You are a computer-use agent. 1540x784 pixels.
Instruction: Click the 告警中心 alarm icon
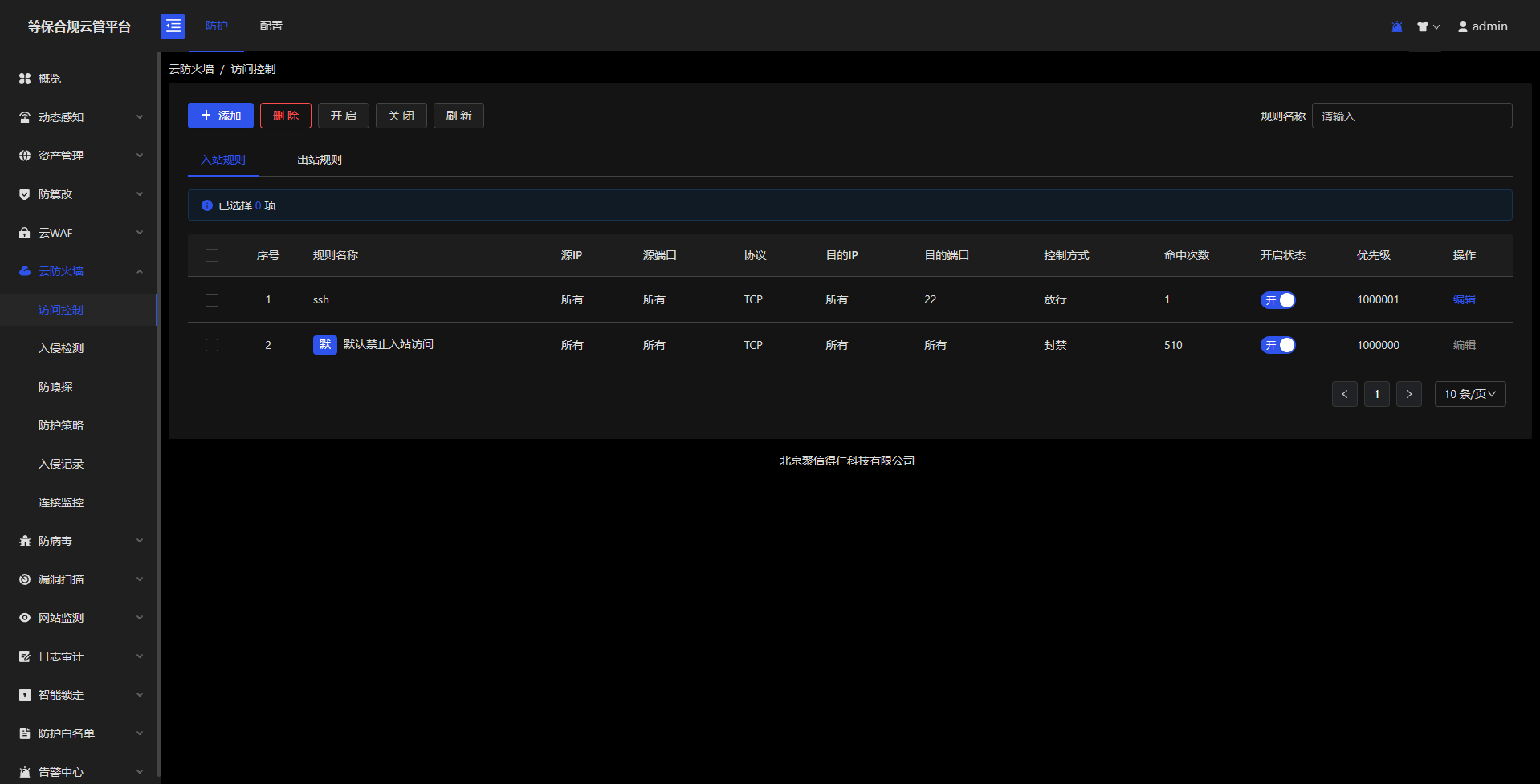pyautogui.click(x=25, y=772)
